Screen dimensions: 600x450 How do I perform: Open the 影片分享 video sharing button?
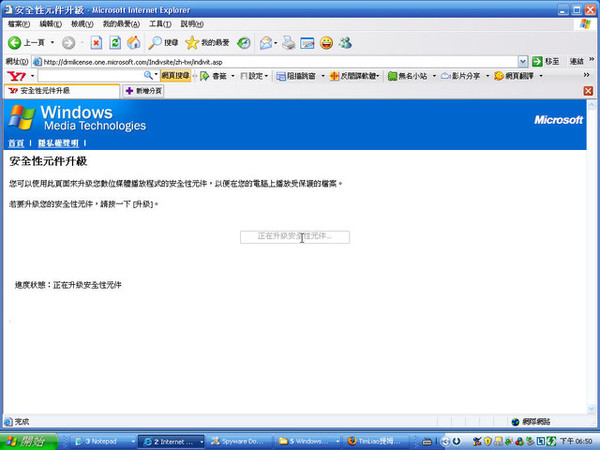tap(461, 76)
